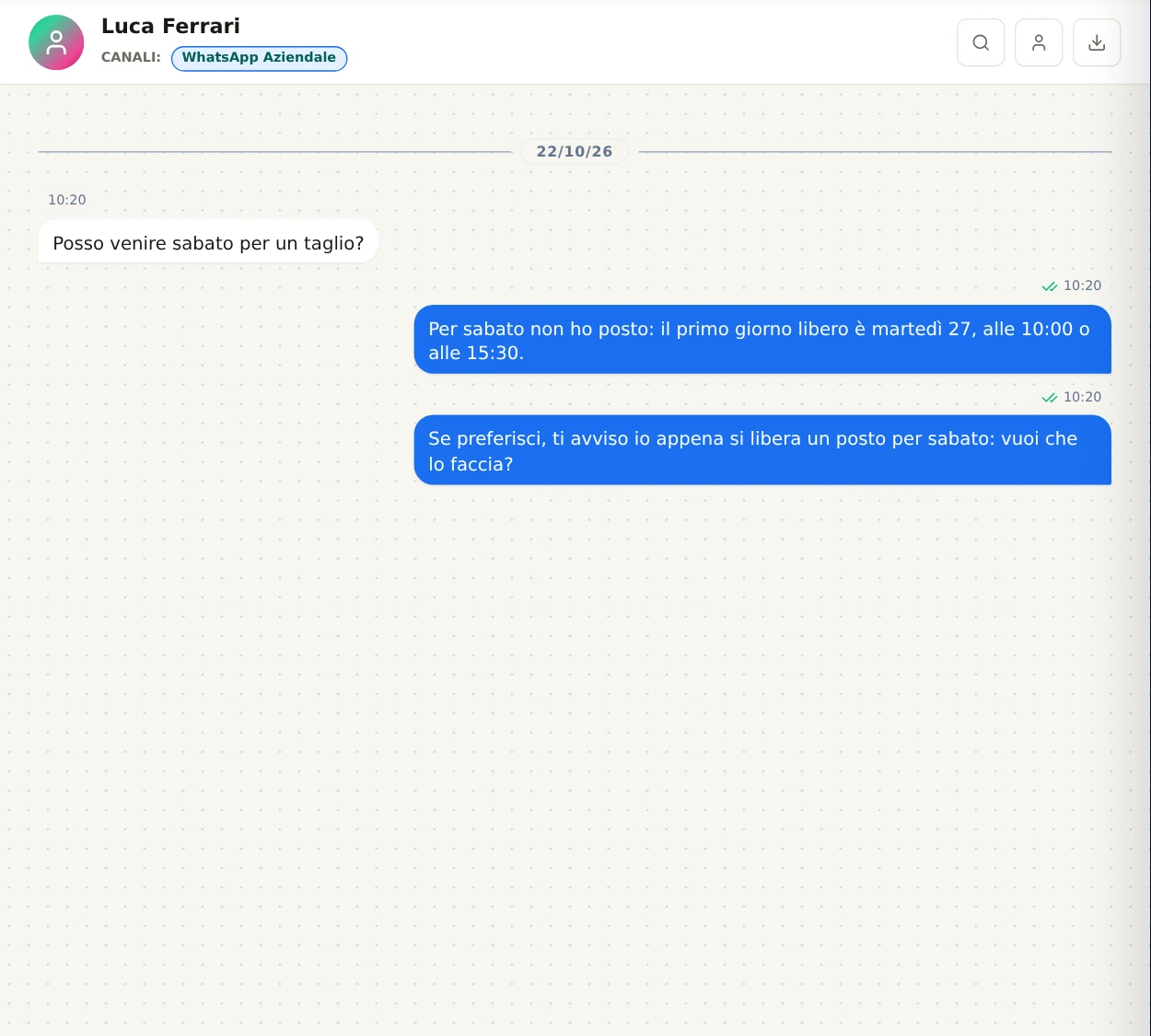1151x1036 pixels.
Task: Open the contact profile icon
Action: 1039,42
